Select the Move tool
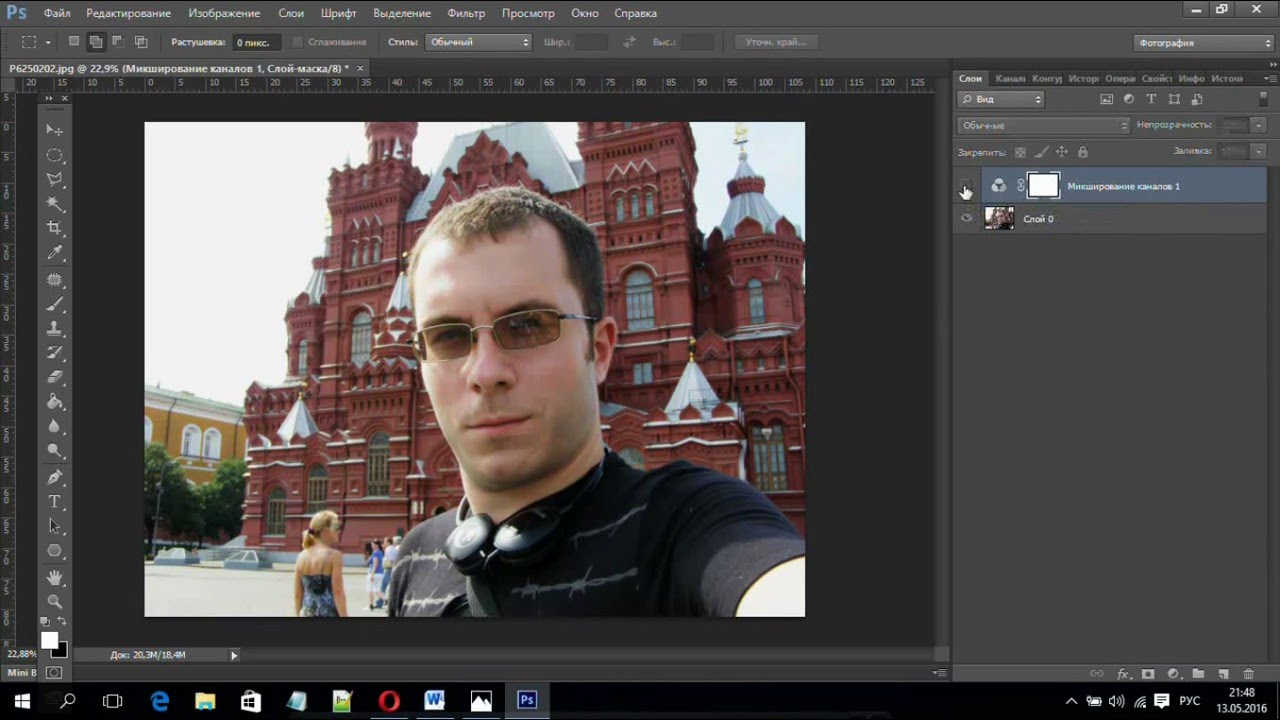The height and width of the screenshot is (720, 1280). 55,130
